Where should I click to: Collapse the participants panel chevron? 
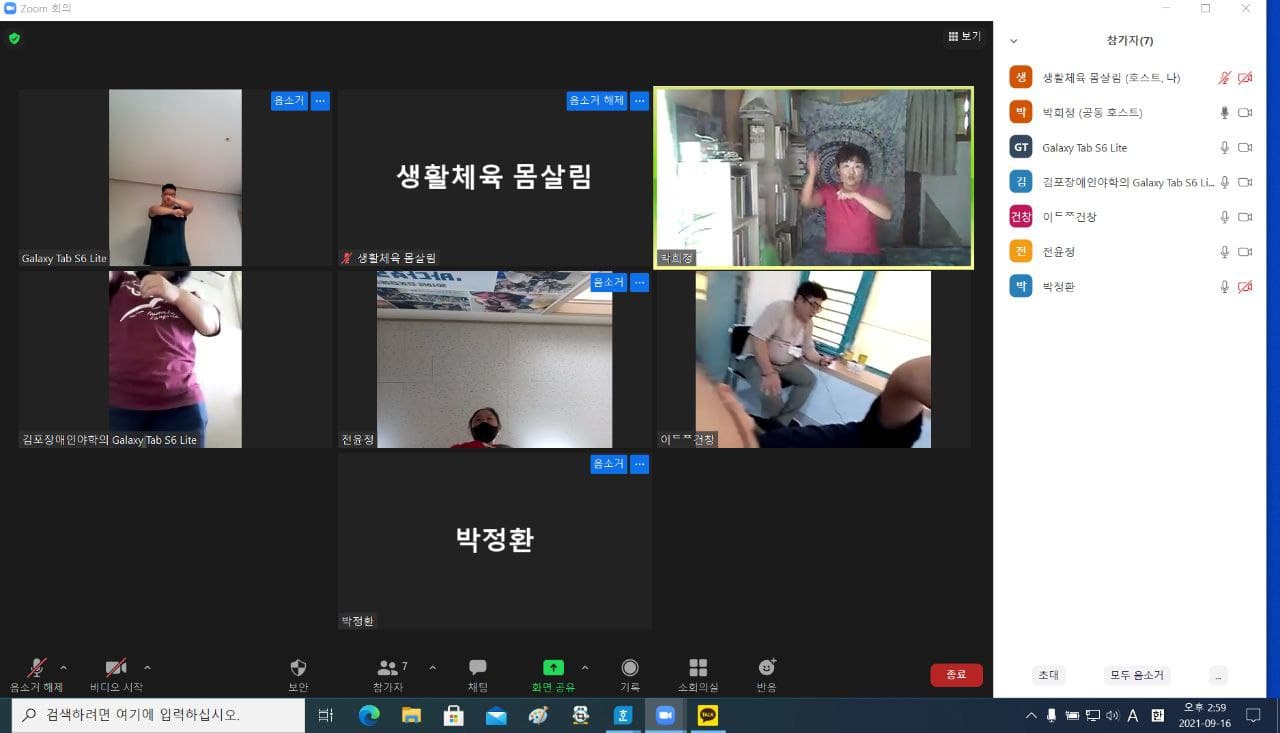tap(1014, 41)
